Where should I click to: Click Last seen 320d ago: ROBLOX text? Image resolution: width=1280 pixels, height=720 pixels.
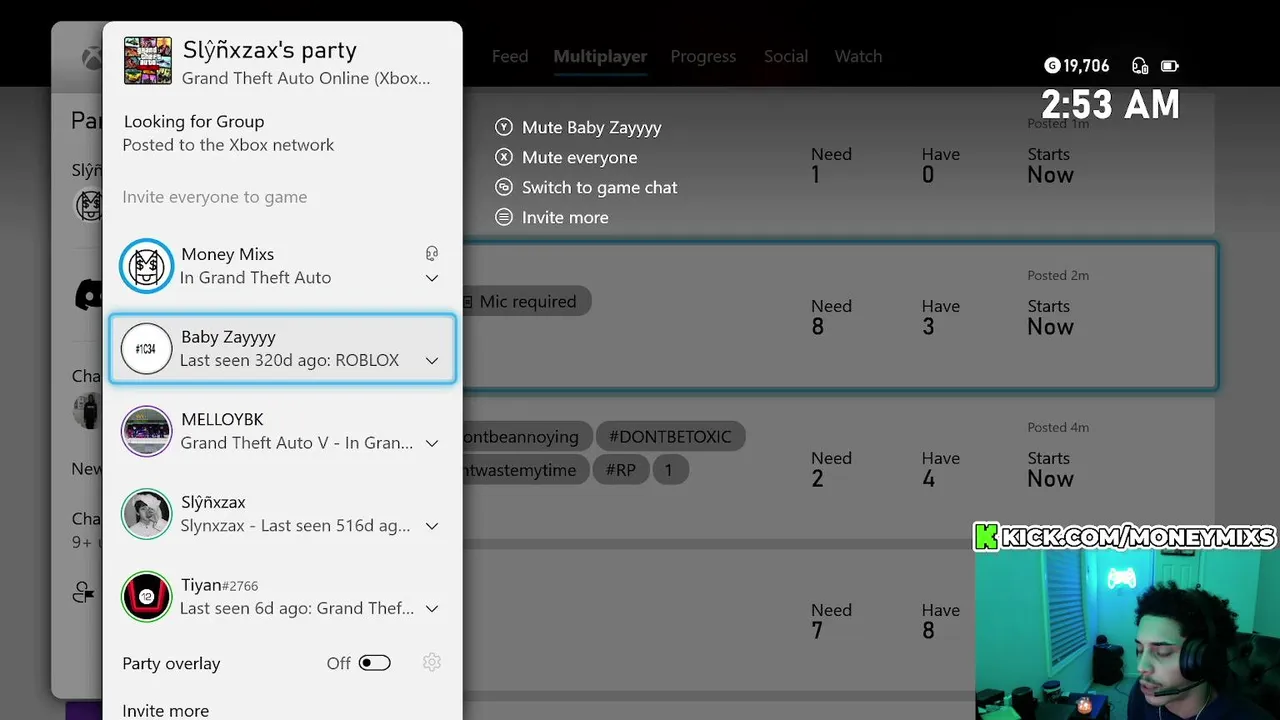(x=290, y=360)
